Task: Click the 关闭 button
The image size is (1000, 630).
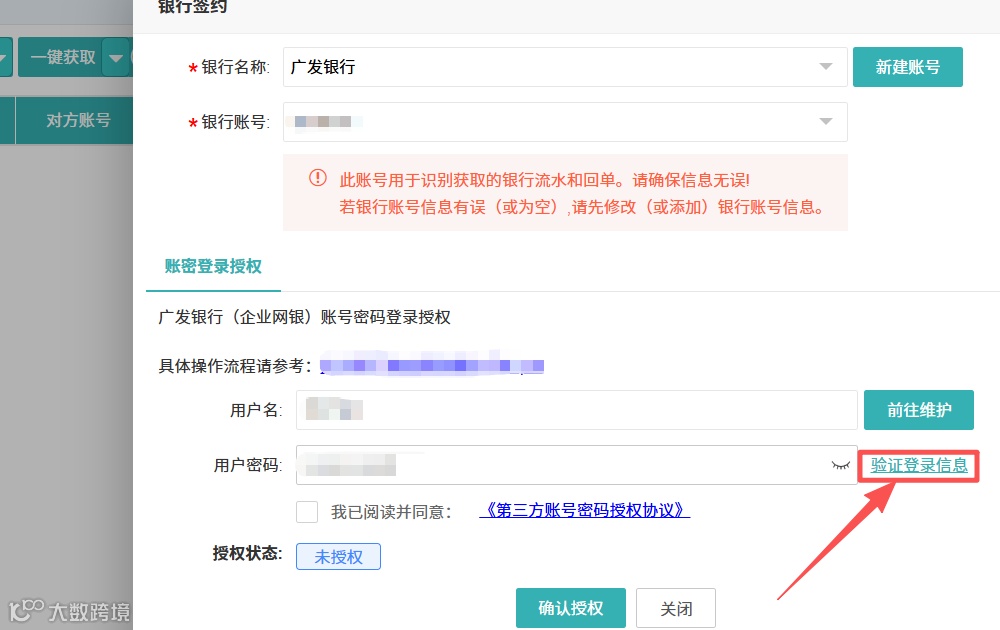Action: (x=676, y=608)
